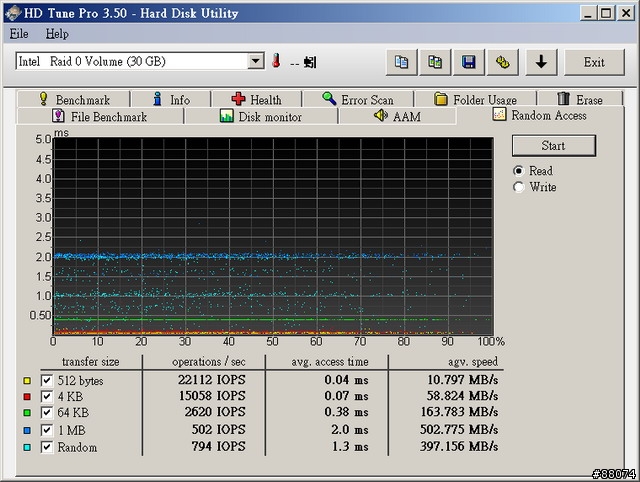This screenshot has width=640, height=482.
Task: Uncheck the 4 KB checkbox
Action: tap(47, 397)
